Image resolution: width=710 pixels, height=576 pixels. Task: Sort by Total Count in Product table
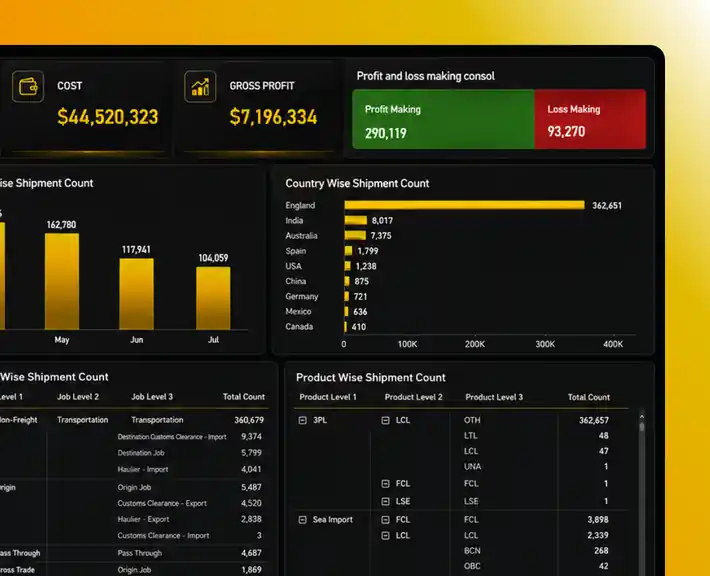pos(589,397)
